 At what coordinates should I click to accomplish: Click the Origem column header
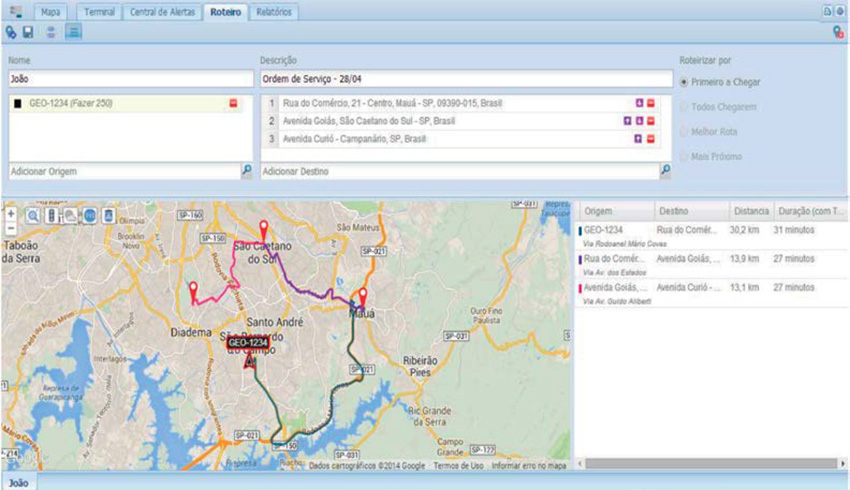pos(616,211)
